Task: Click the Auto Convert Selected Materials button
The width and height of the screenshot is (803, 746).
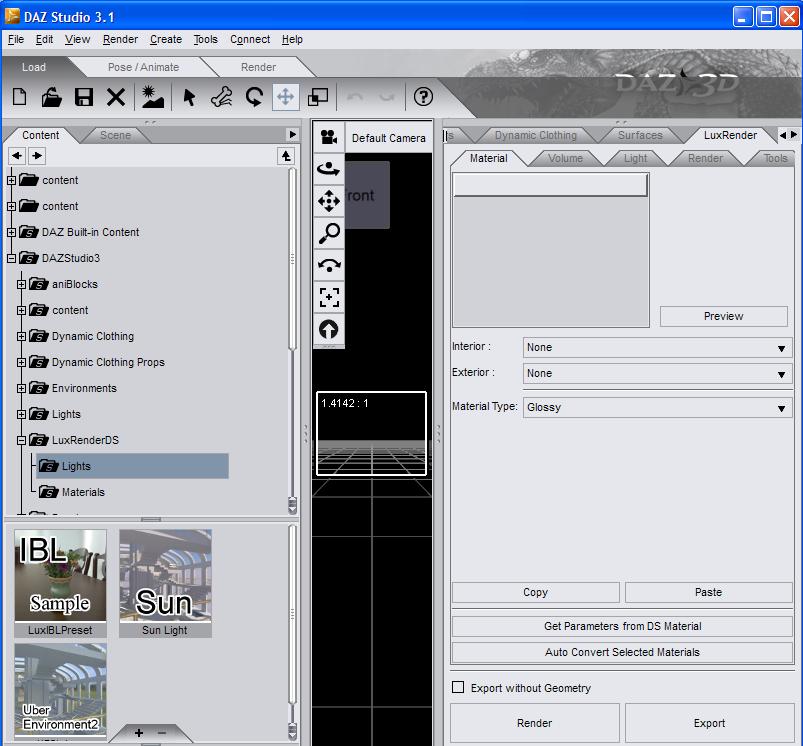Action: [x=621, y=652]
